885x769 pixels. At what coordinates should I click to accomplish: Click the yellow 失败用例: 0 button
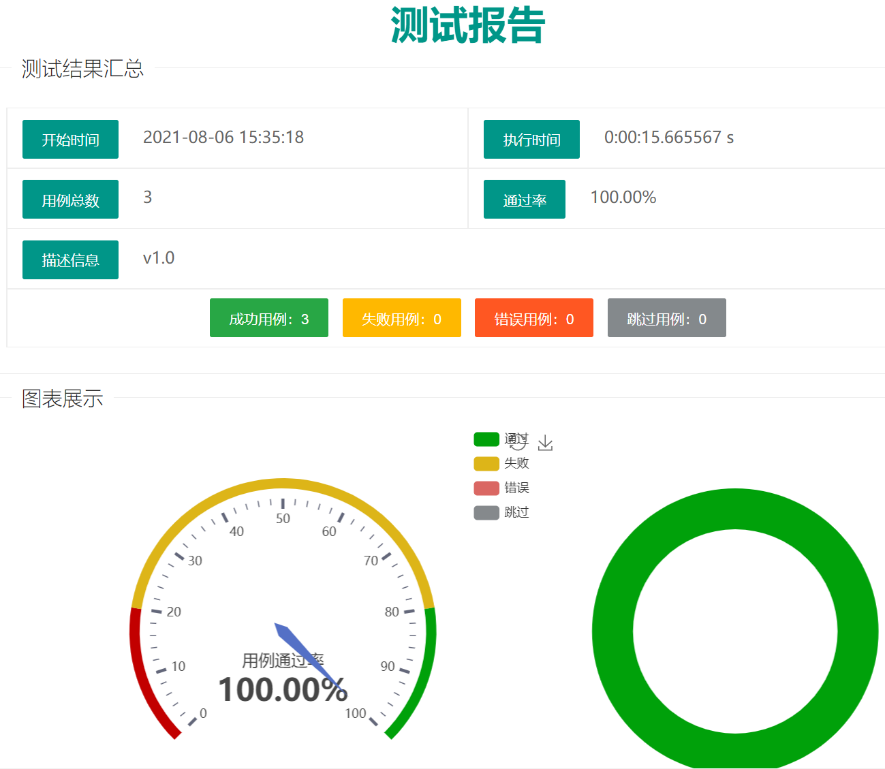click(x=401, y=318)
